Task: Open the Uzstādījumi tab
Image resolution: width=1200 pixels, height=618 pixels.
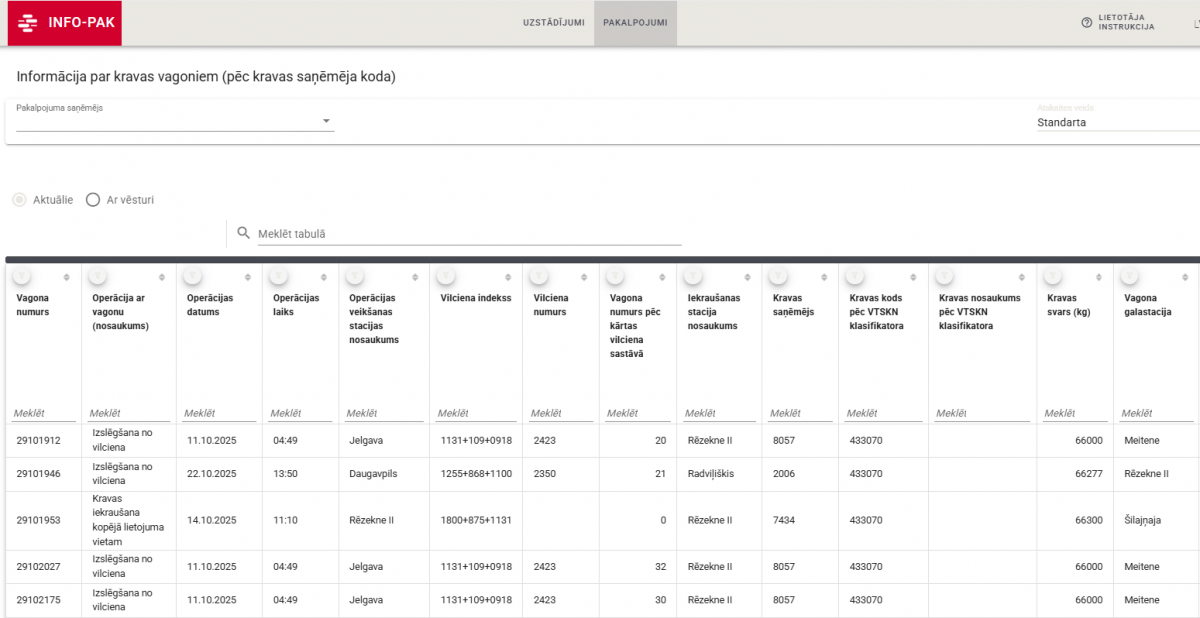Action: click(x=553, y=22)
